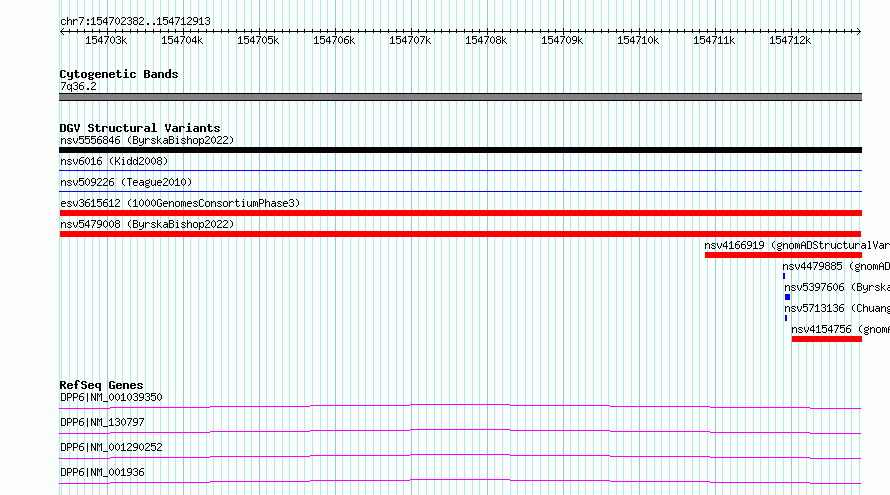
Task: Click the 154708k ruler tick label
Action: click(486, 40)
